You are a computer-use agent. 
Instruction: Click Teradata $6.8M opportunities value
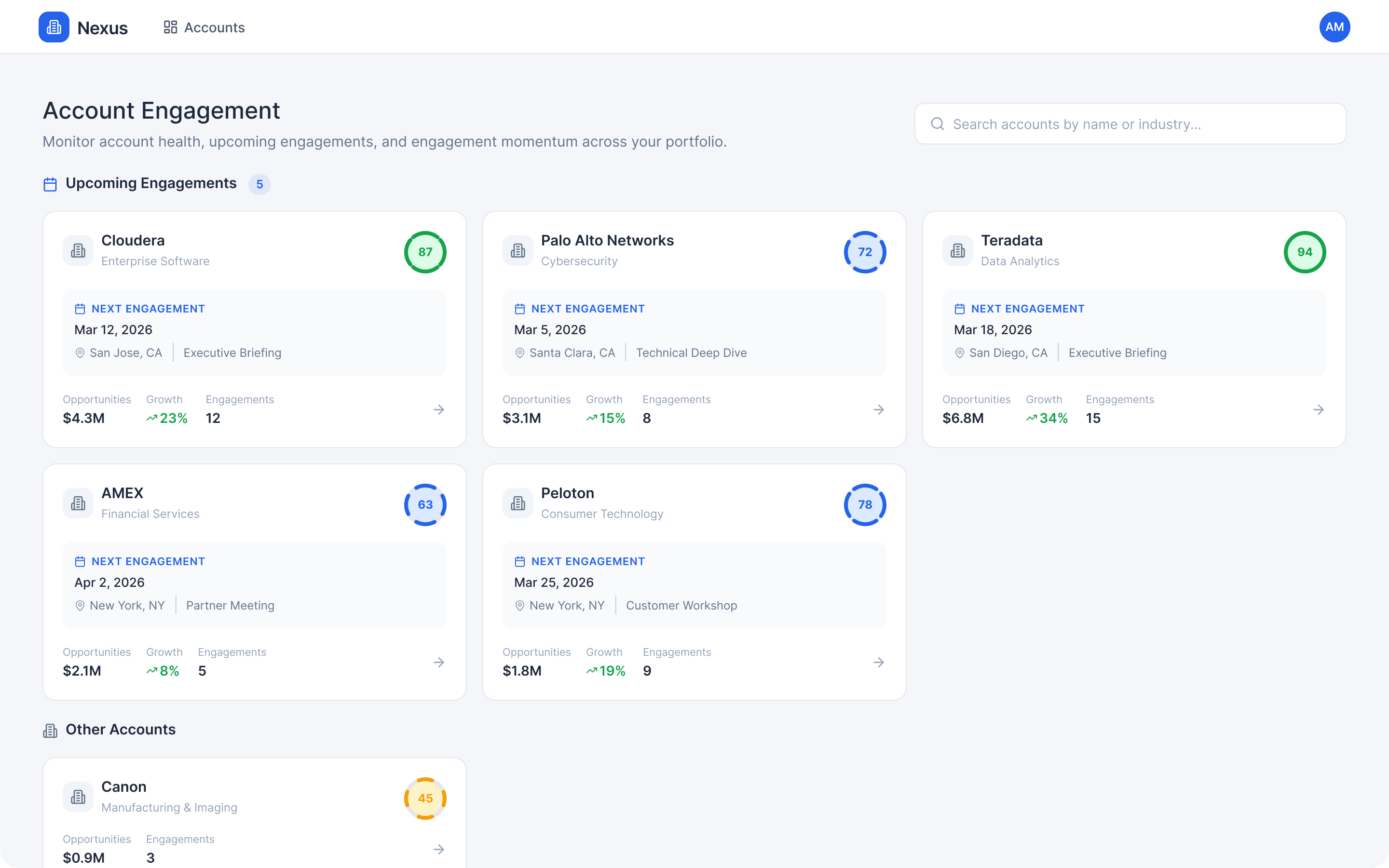pos(963,419)
